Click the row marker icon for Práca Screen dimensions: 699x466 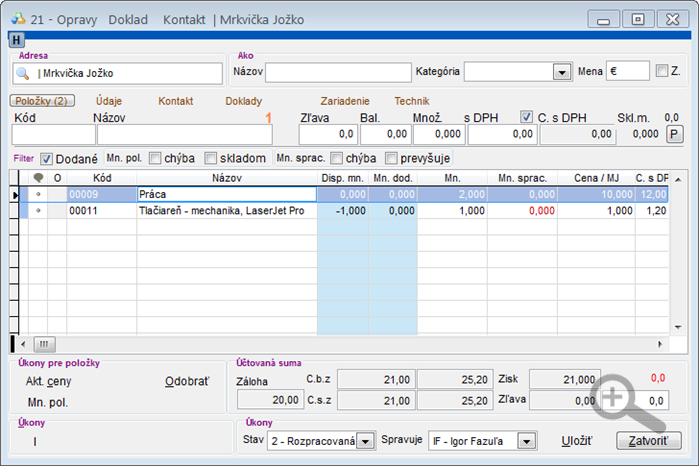point(38,194)
